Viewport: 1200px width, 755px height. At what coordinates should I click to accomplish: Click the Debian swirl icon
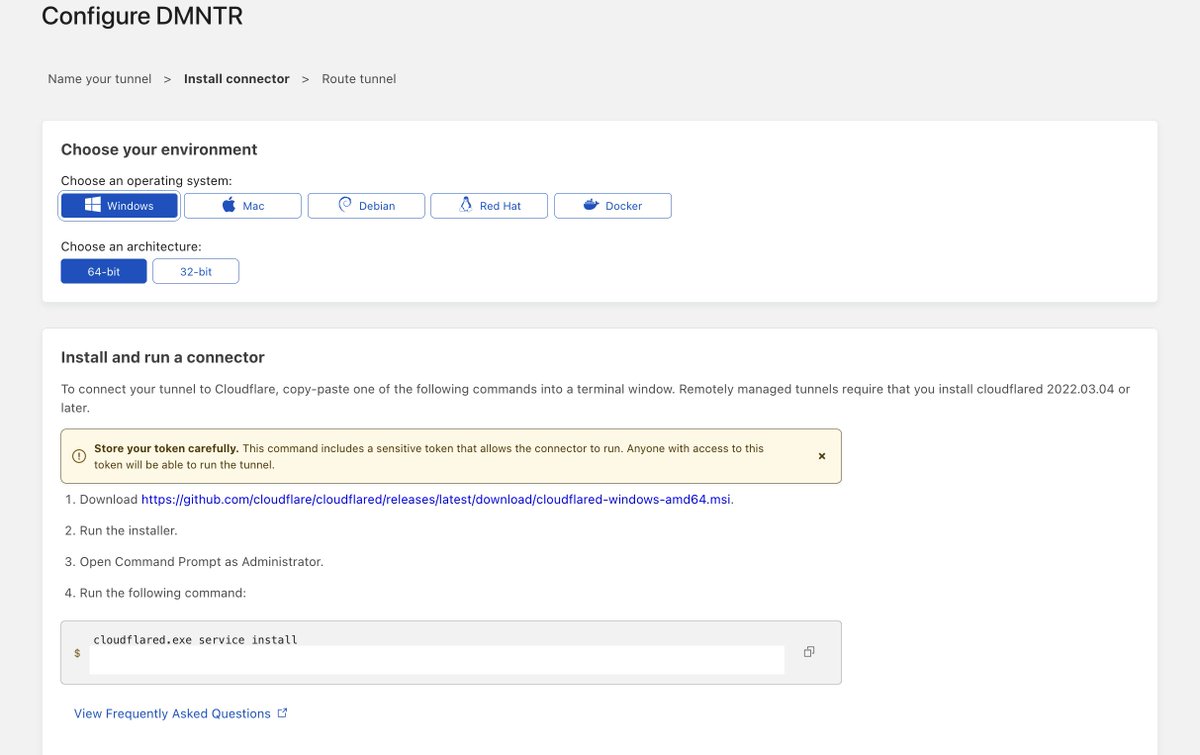click(345, 205)
